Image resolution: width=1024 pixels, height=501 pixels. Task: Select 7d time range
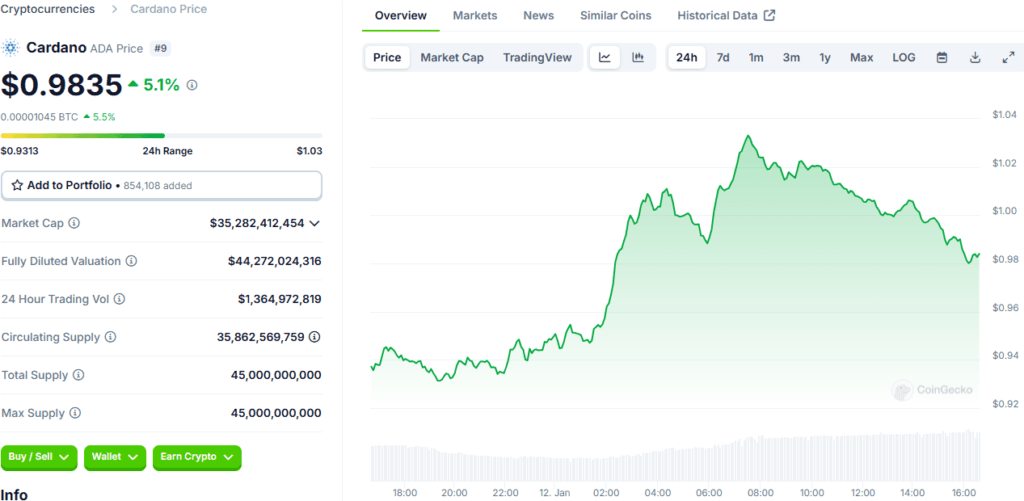click(723, 57)
